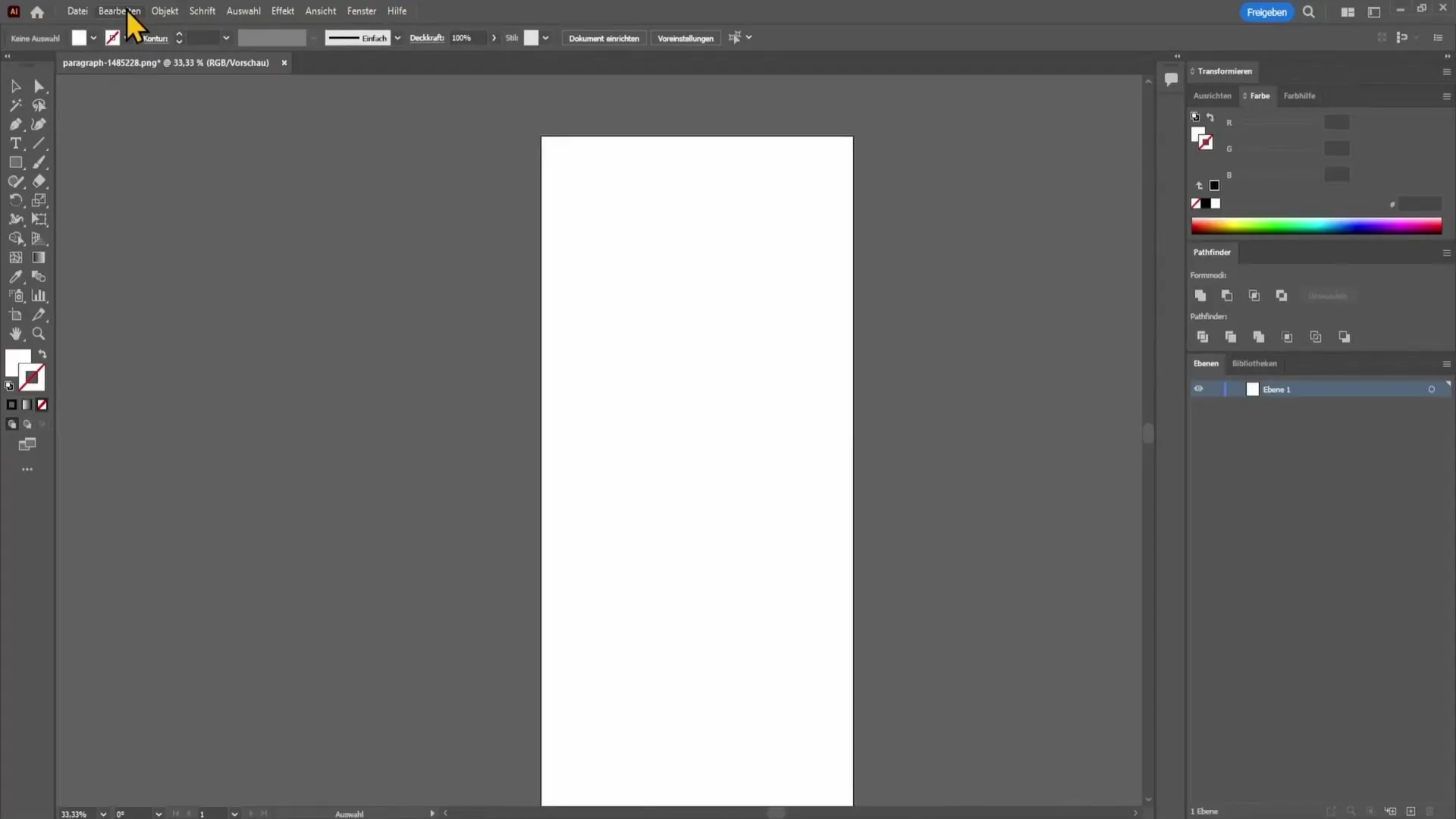
Task: Select the Lasso tool
Action: (x=39, y=105)
